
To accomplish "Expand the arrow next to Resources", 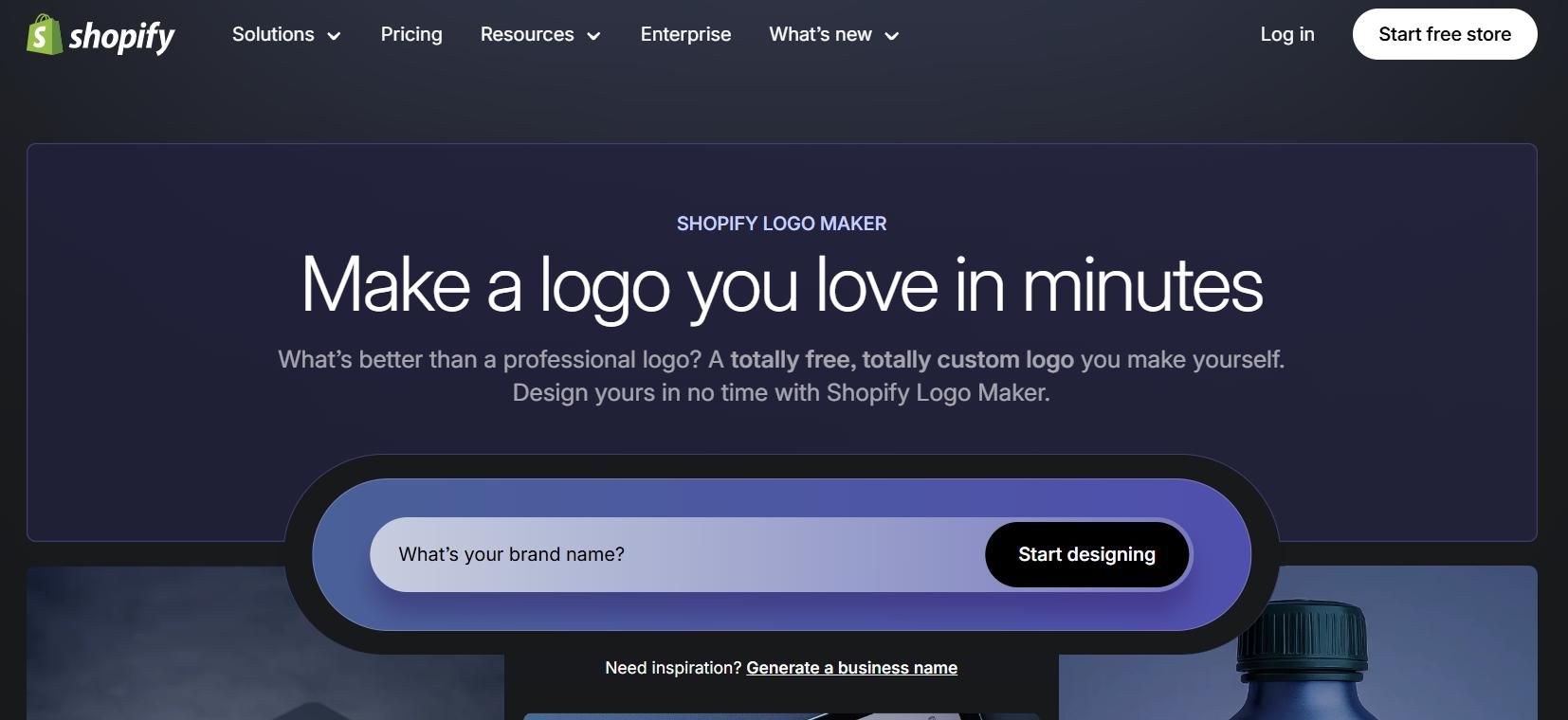I will [594, 36].
